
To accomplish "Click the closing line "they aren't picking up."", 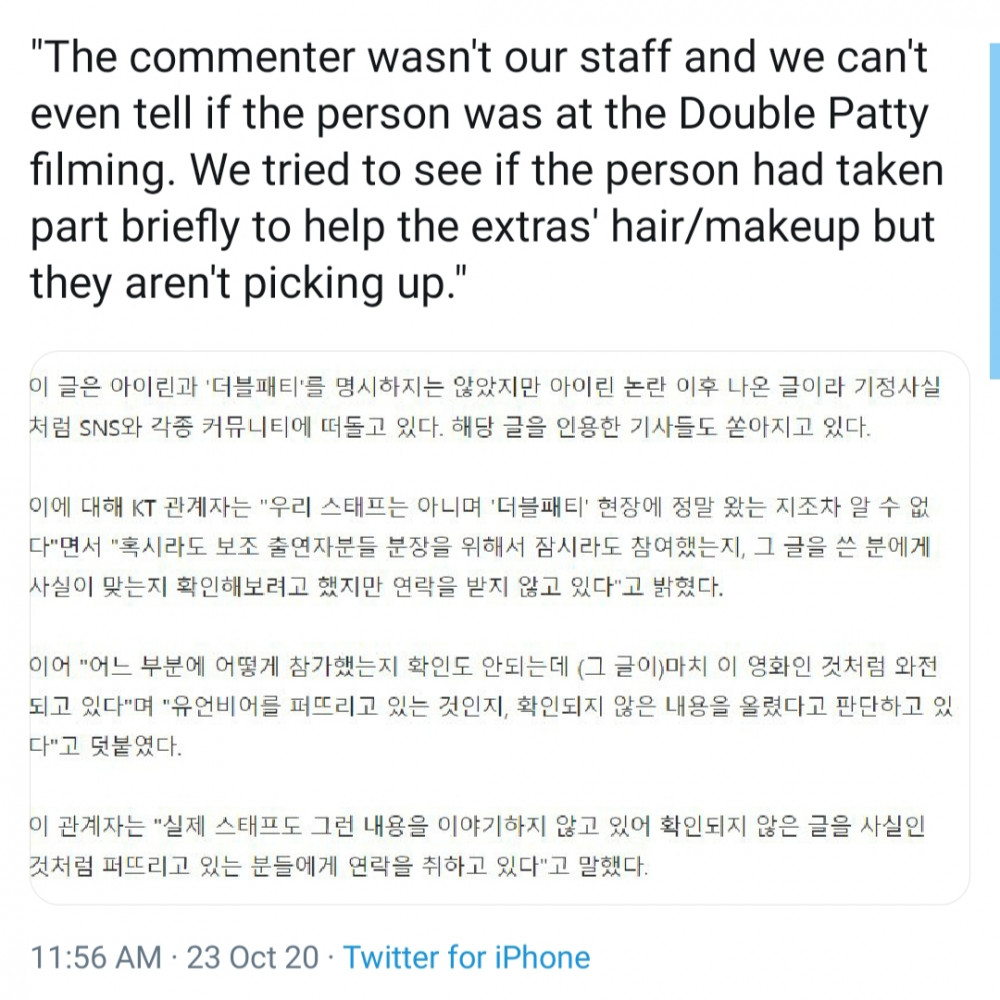I will point(249,283).
